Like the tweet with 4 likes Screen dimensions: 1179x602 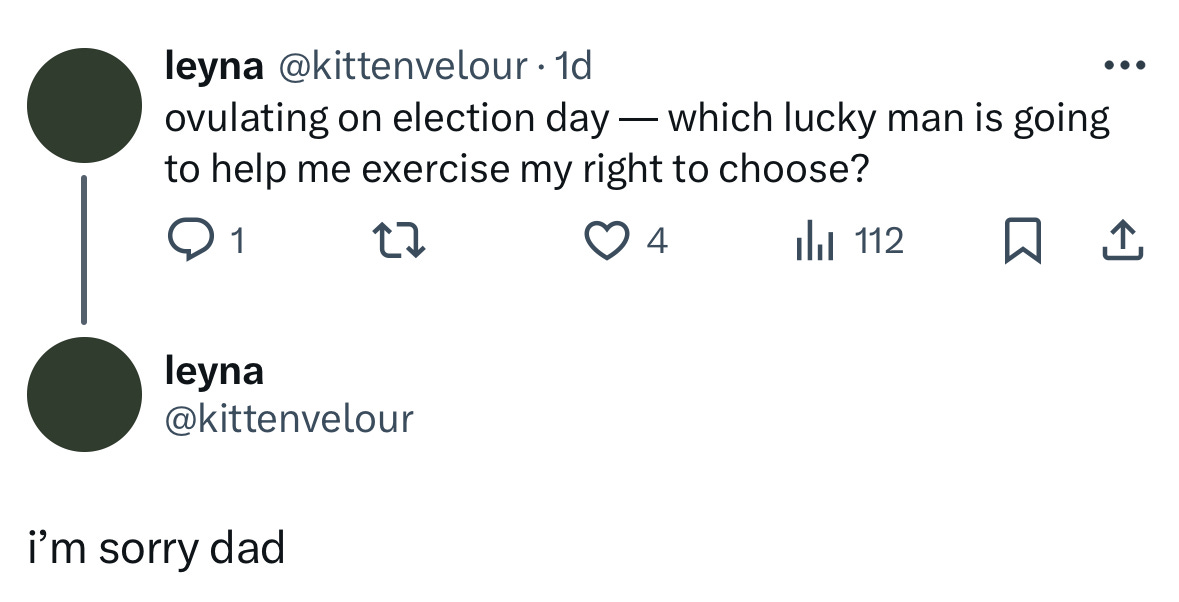pyautogui.click(x=603, y=241)
